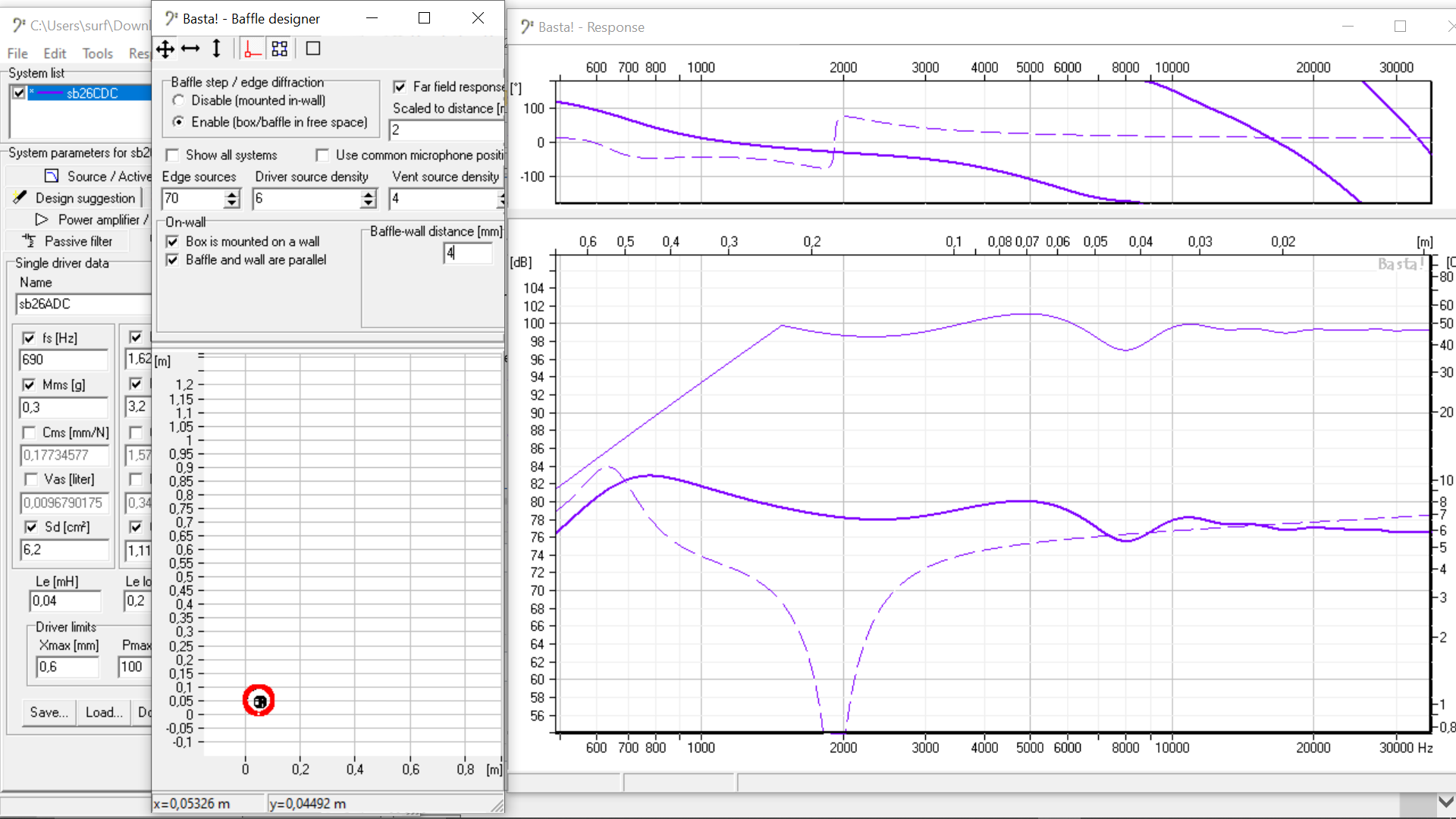
Task: Toggle the red origin axis tool
Action: pyautogui.click(x=253, y=49)
